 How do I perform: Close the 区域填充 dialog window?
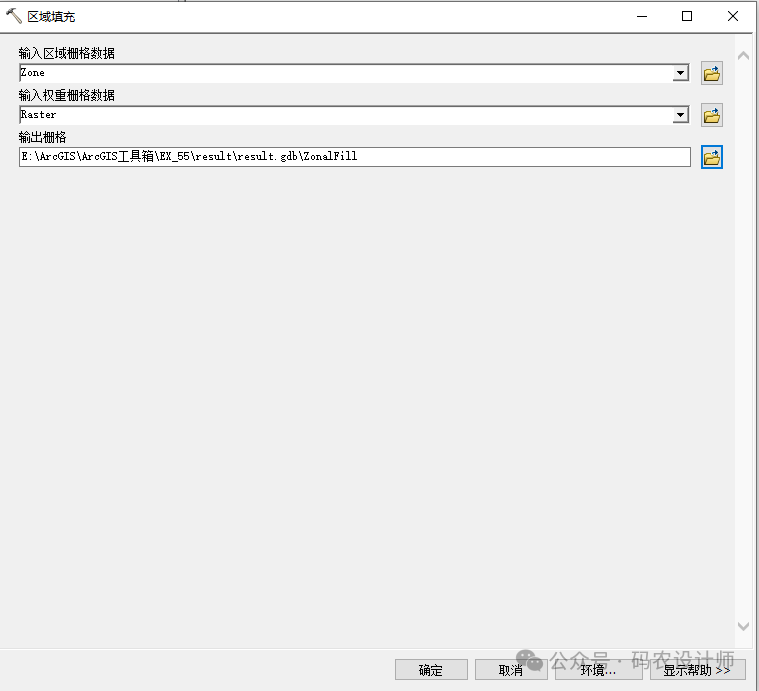pos(733,16)
